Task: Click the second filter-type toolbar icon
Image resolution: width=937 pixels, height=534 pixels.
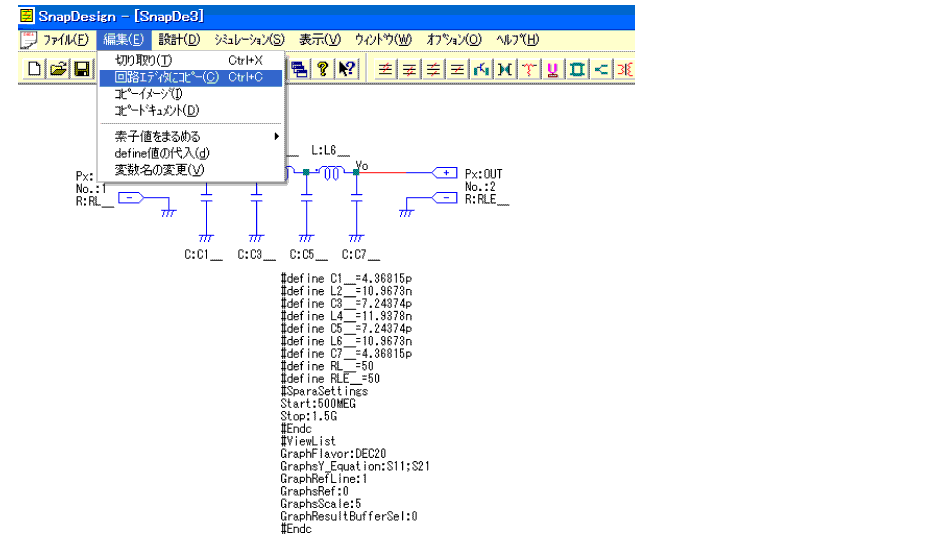Action: click(x=409, y=69)
